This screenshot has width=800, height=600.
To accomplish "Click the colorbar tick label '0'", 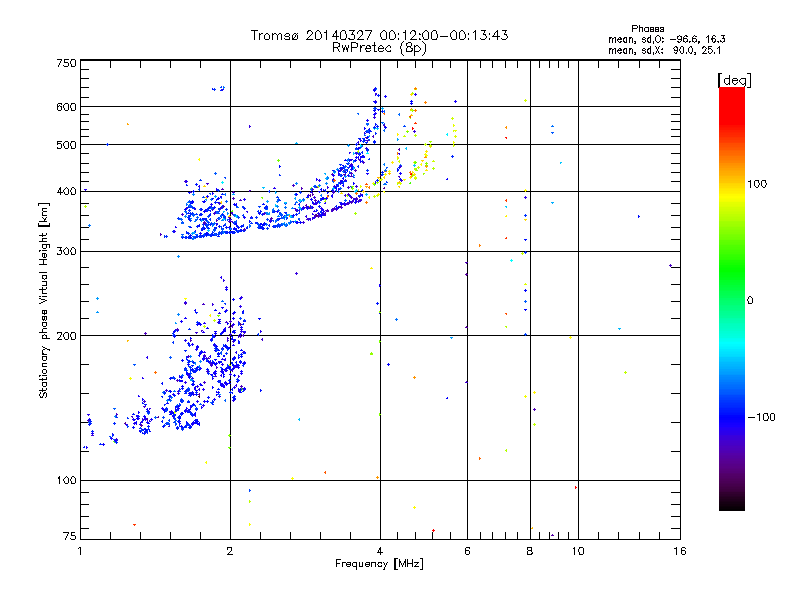I will [x=750, y=301].
